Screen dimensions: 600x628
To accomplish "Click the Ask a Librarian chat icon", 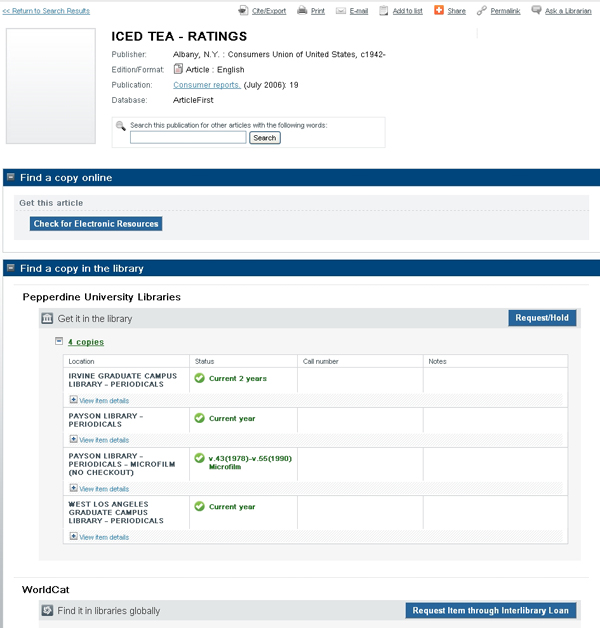I will click(537, 11).
